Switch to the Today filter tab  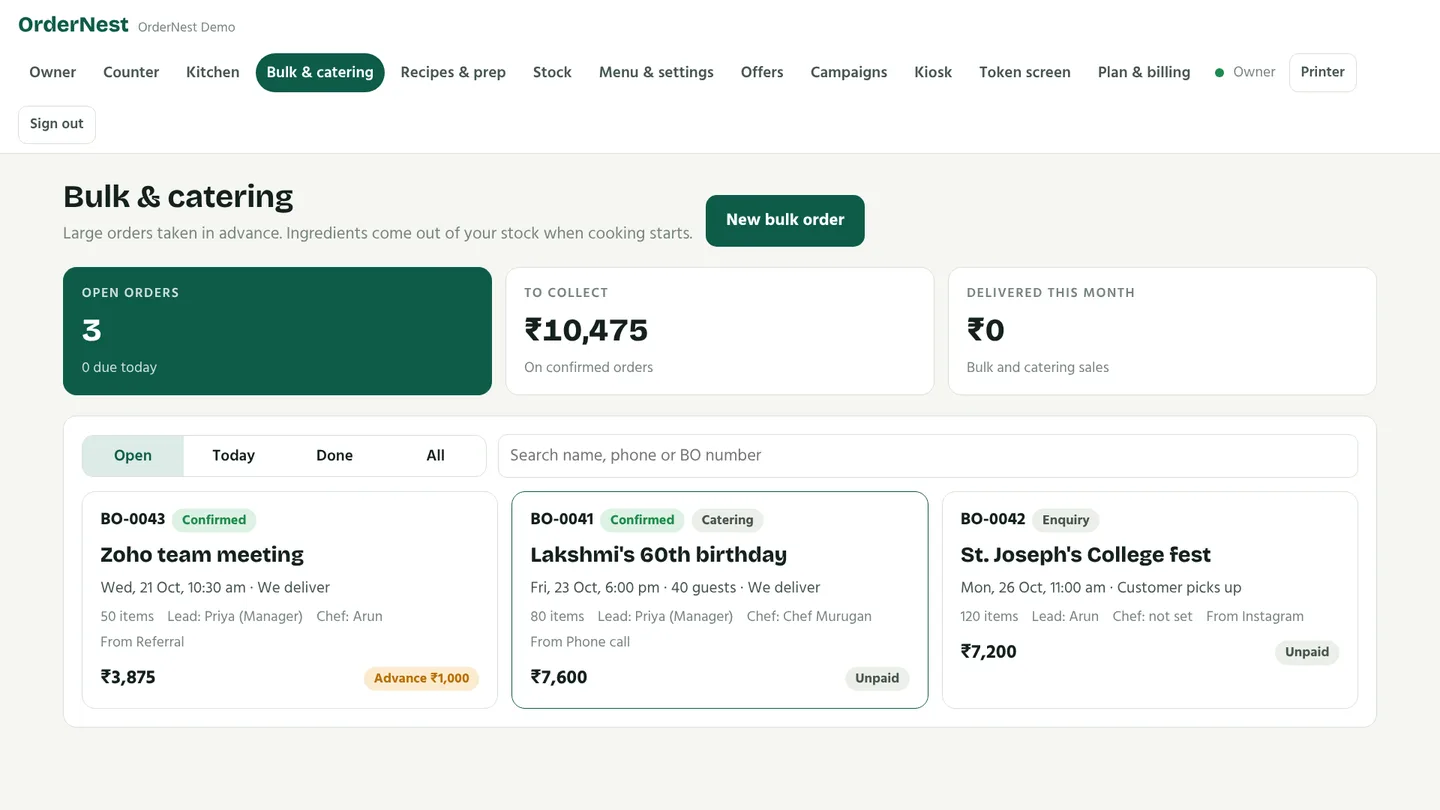(234, 455)
